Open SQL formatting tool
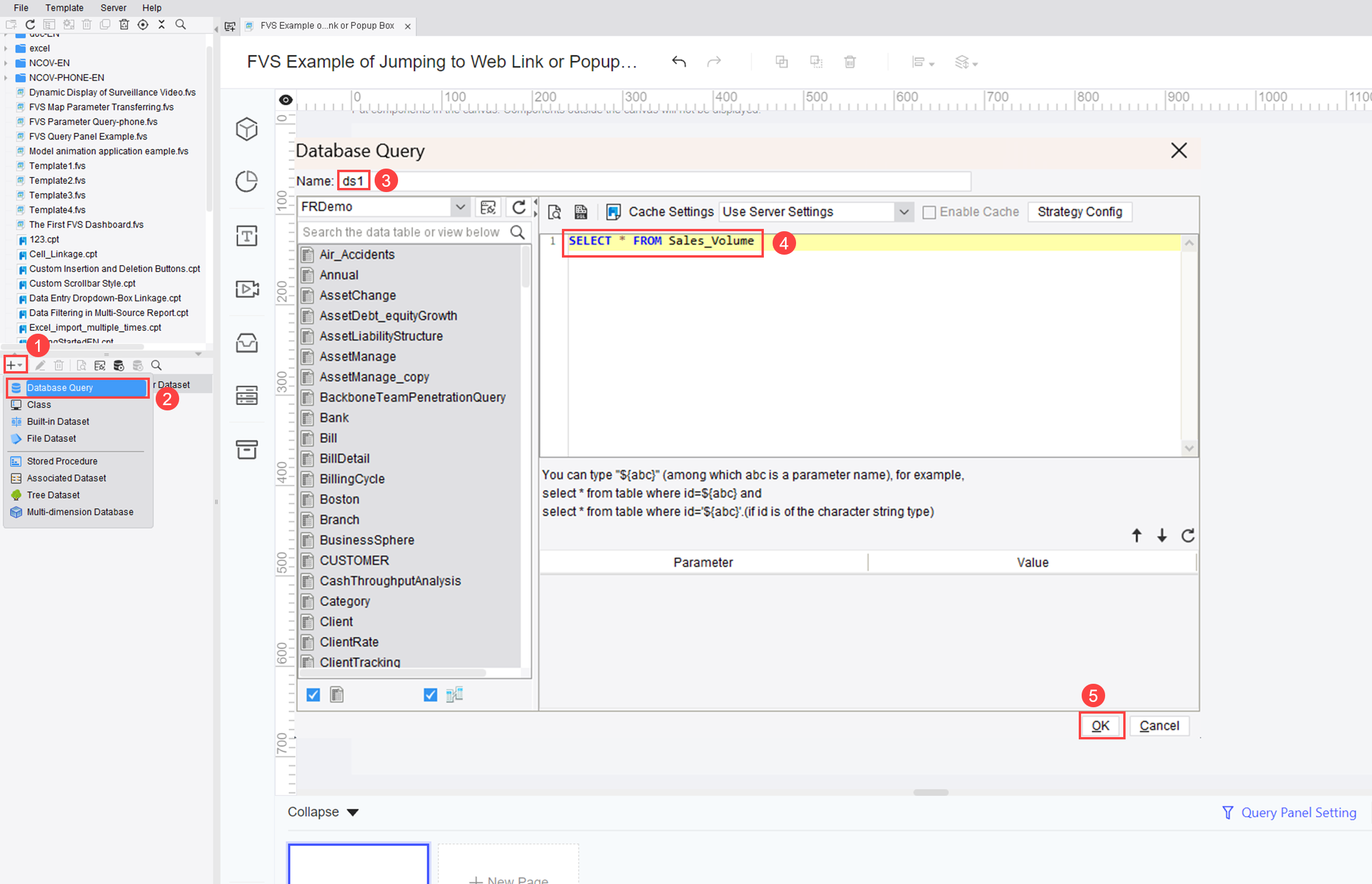Viewport: 1372px width, 884px height. click(581, 211)
